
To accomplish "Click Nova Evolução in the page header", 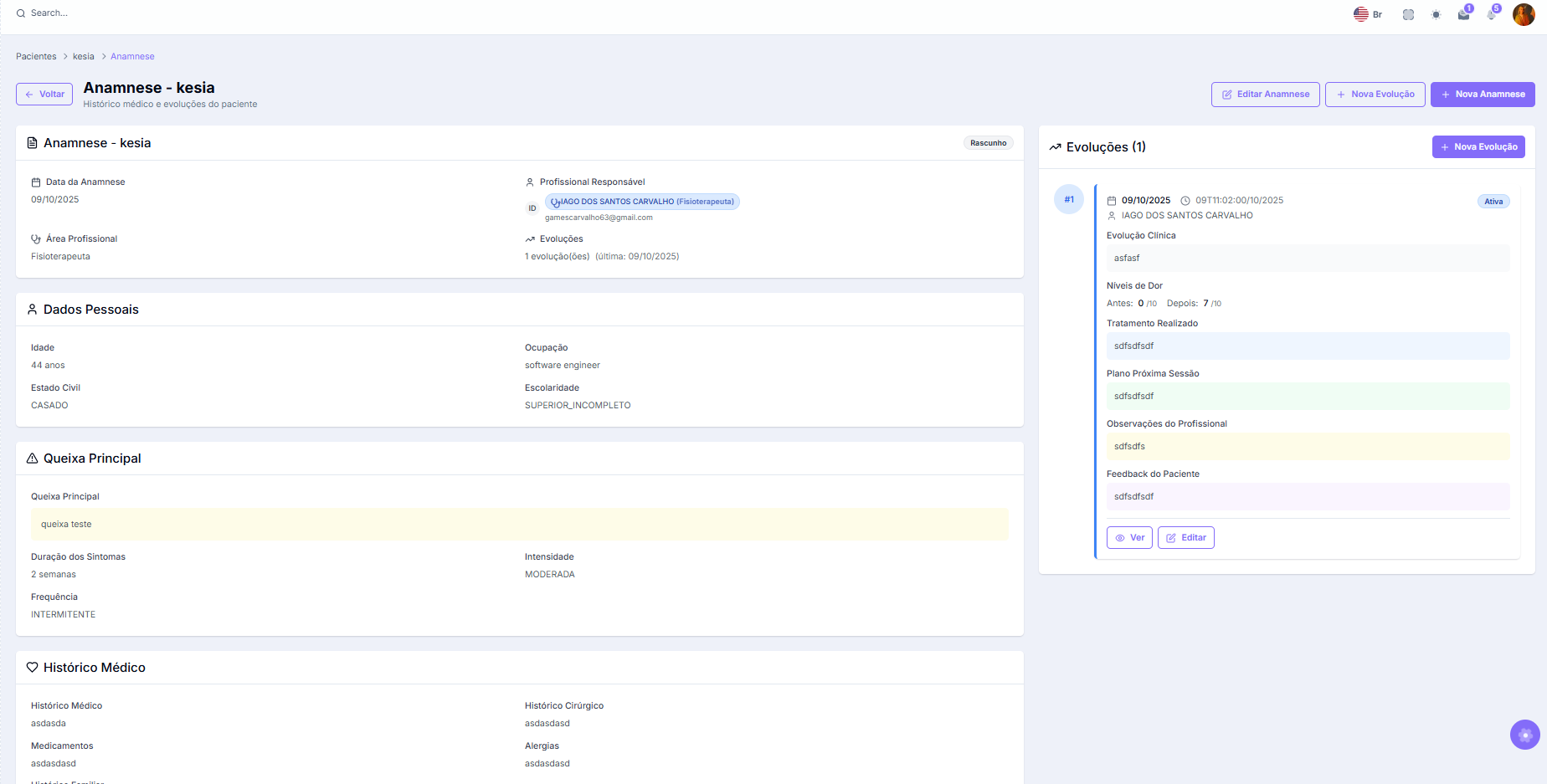I will tap(1375, 95).
